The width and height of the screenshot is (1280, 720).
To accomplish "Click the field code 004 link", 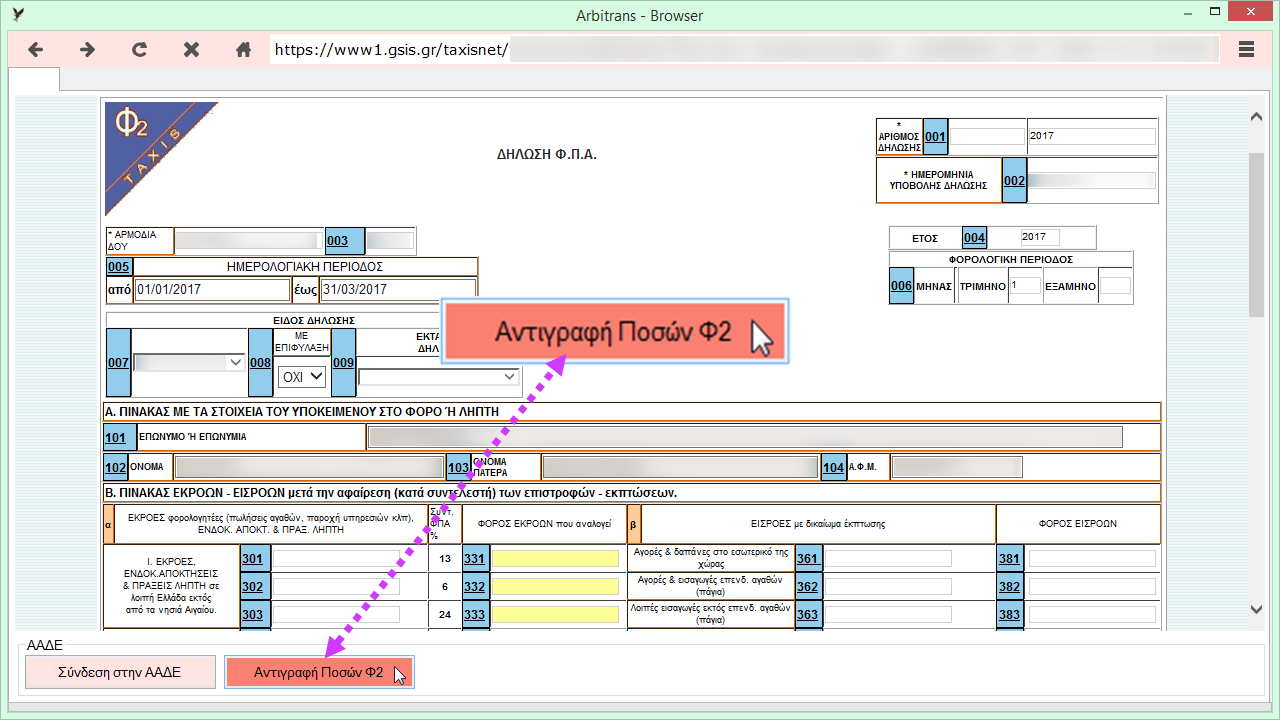I will 974,237.
